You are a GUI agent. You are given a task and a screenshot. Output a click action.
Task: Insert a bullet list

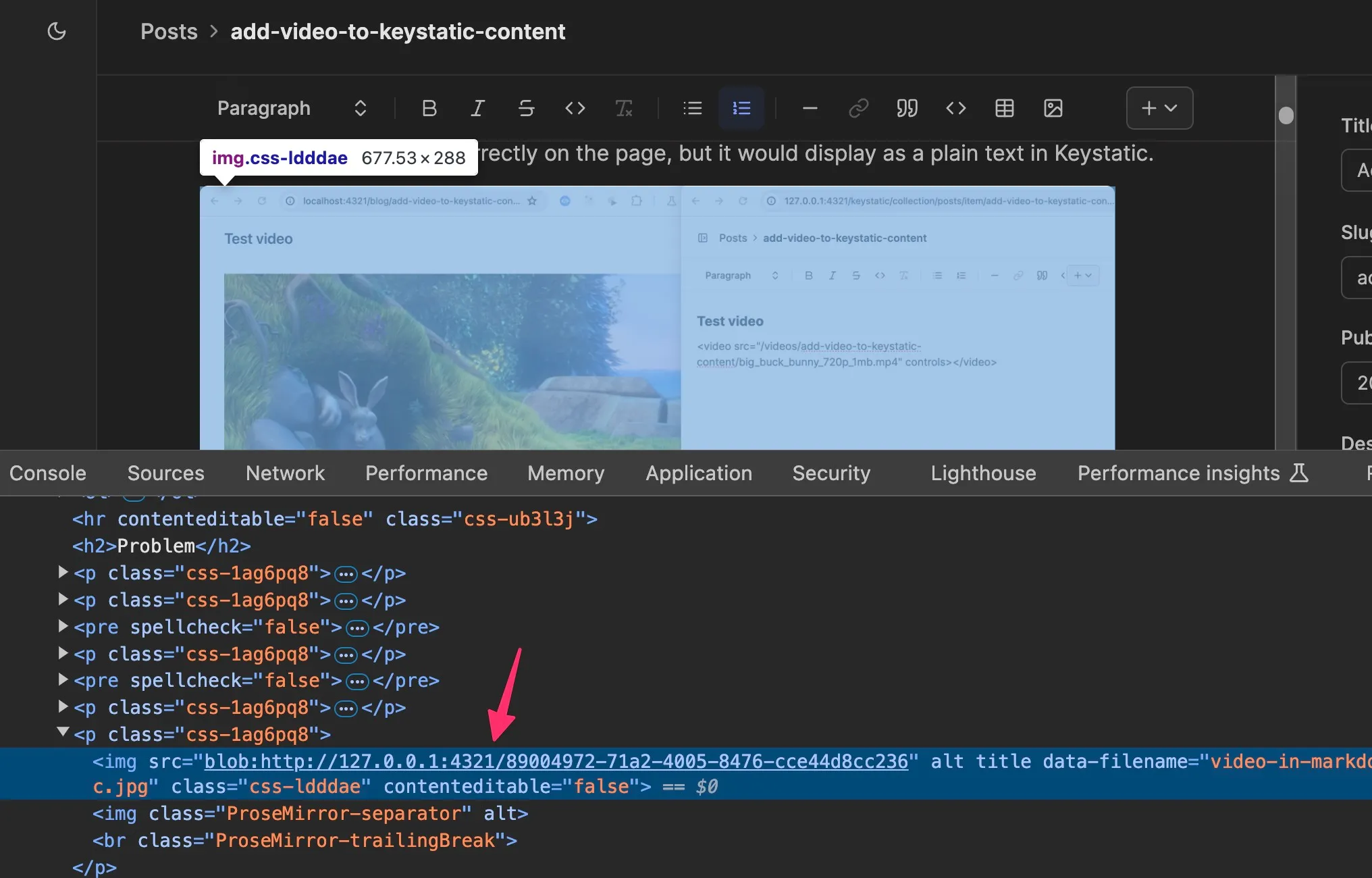click(x=692, y=108)
